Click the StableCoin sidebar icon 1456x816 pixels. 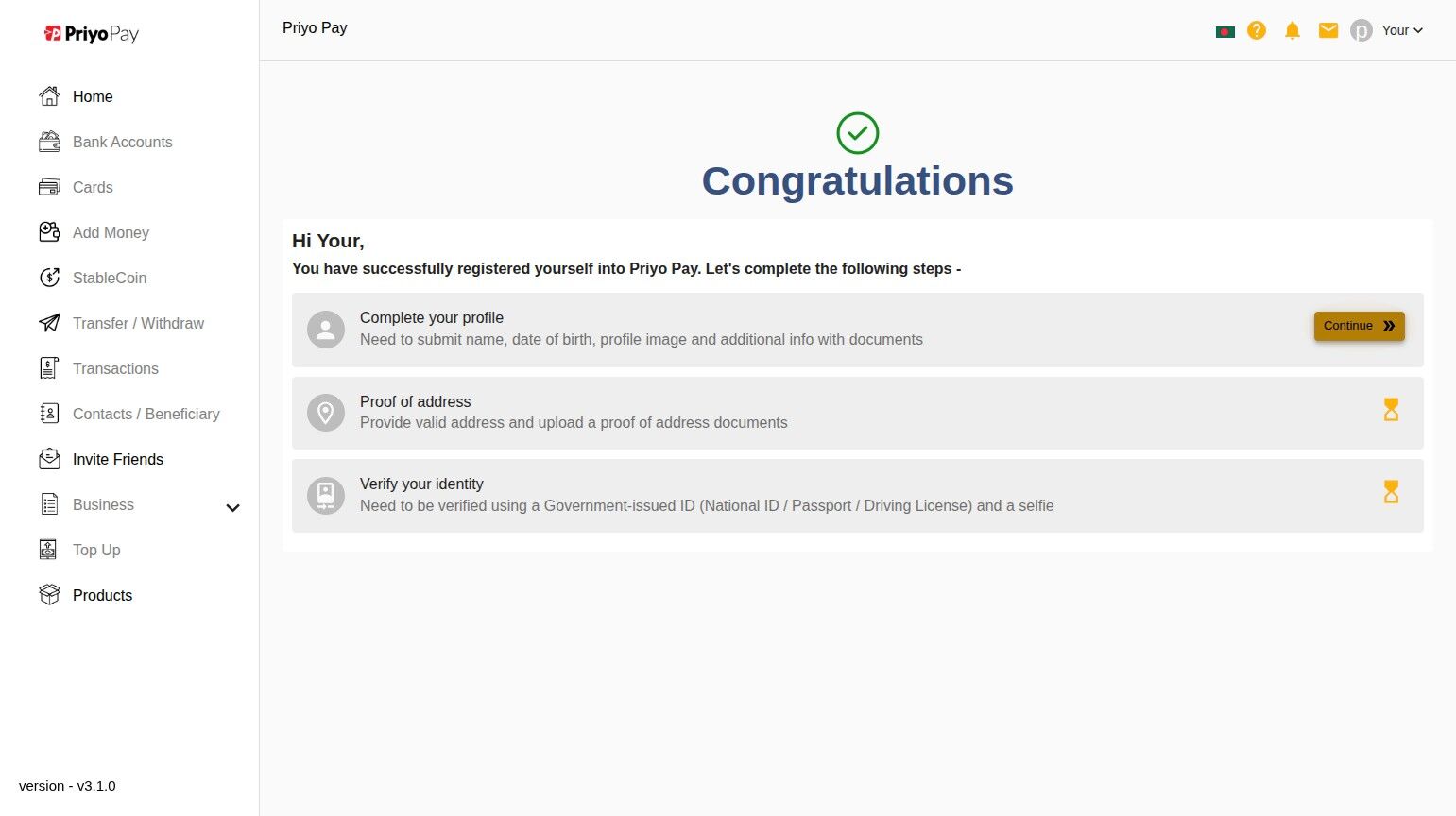tap(49, 278)
